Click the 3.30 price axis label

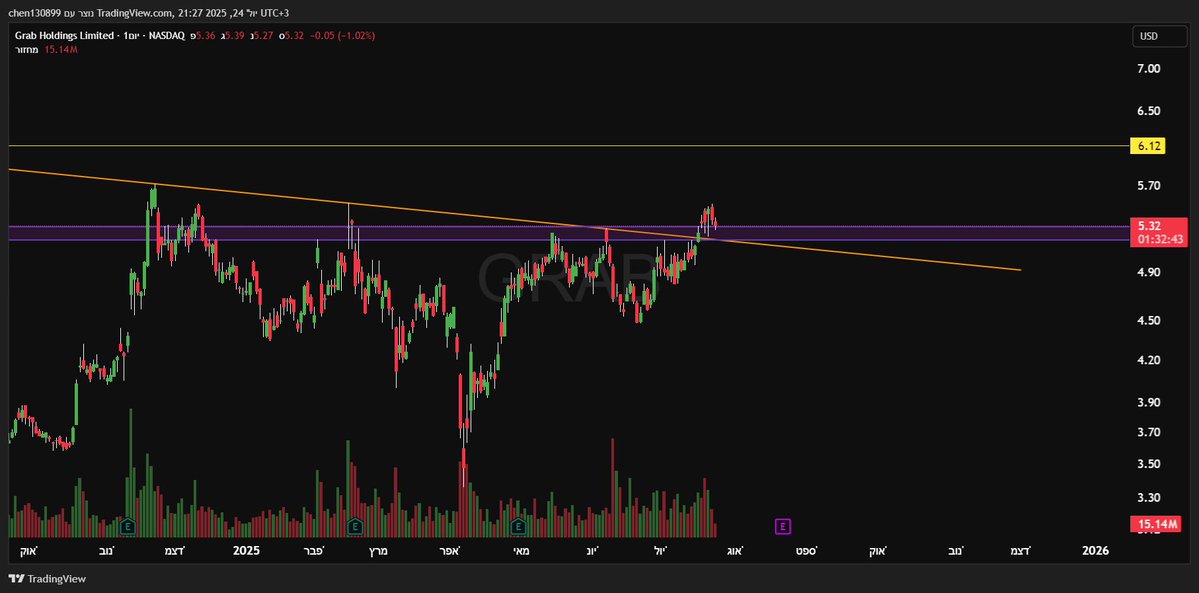pyautogui.click(x=1149, y=498)
